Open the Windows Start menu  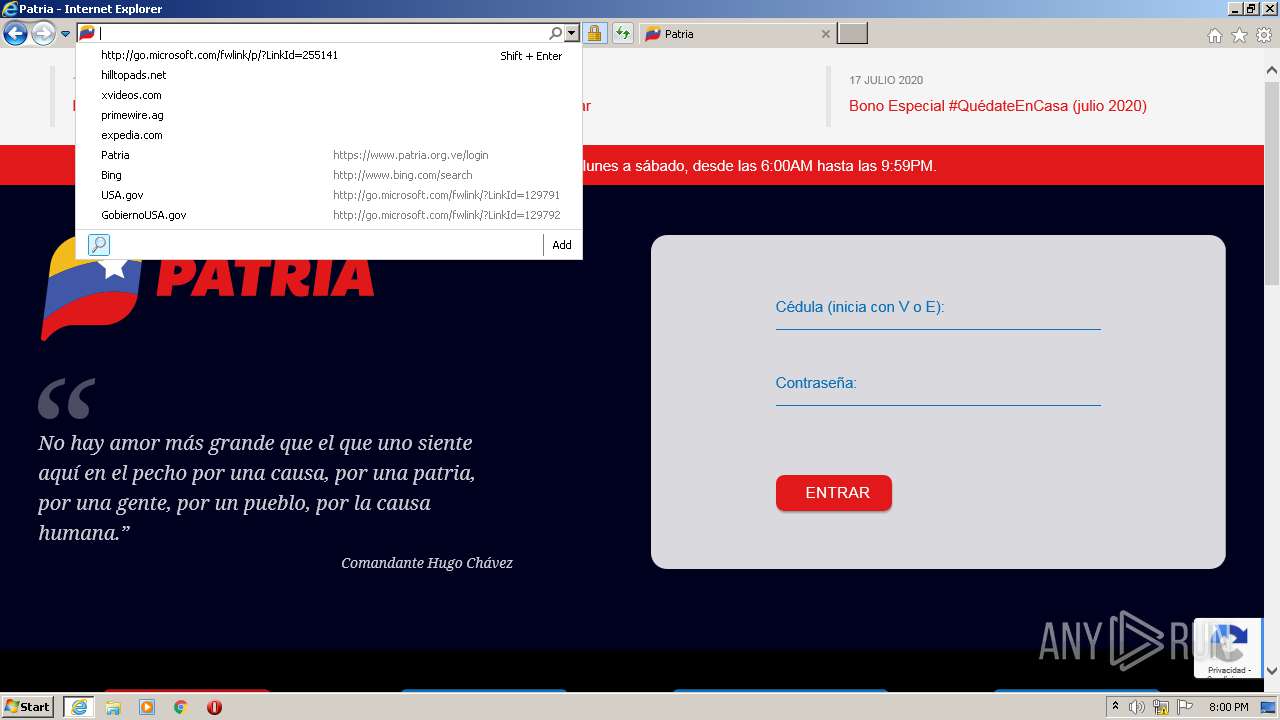(28, 707)
